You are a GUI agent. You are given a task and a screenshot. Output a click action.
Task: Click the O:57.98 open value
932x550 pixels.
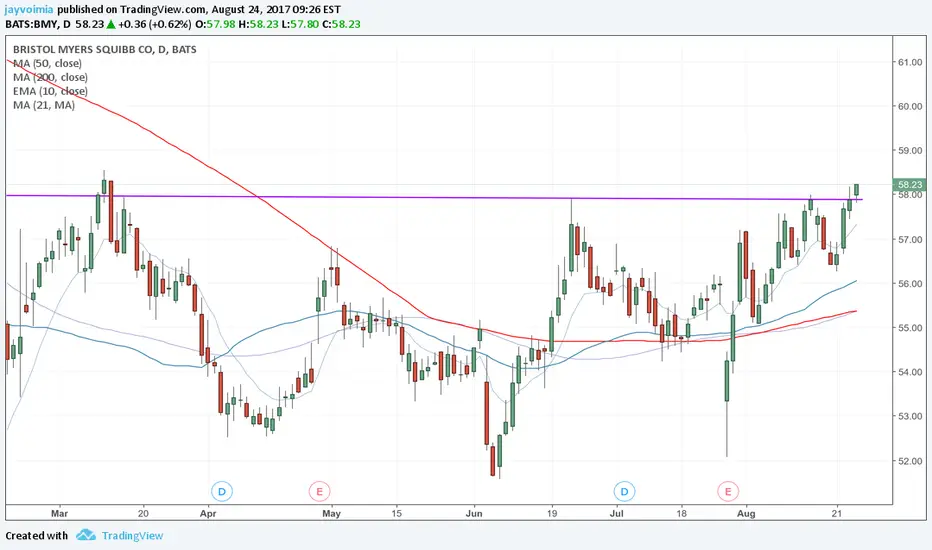215,24
